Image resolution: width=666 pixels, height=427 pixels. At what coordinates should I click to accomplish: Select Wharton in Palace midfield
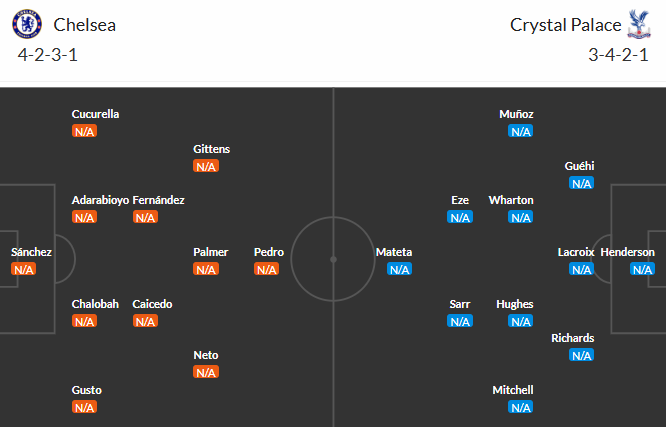[x=511, y=200]
